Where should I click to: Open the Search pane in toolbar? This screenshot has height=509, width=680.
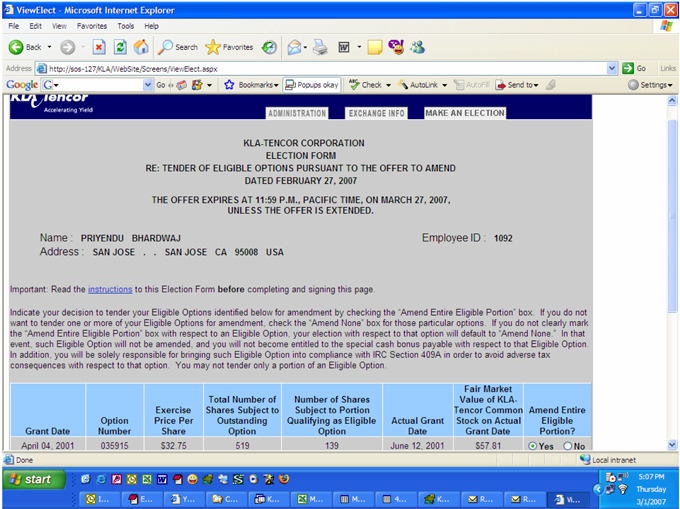pos(178,47)
